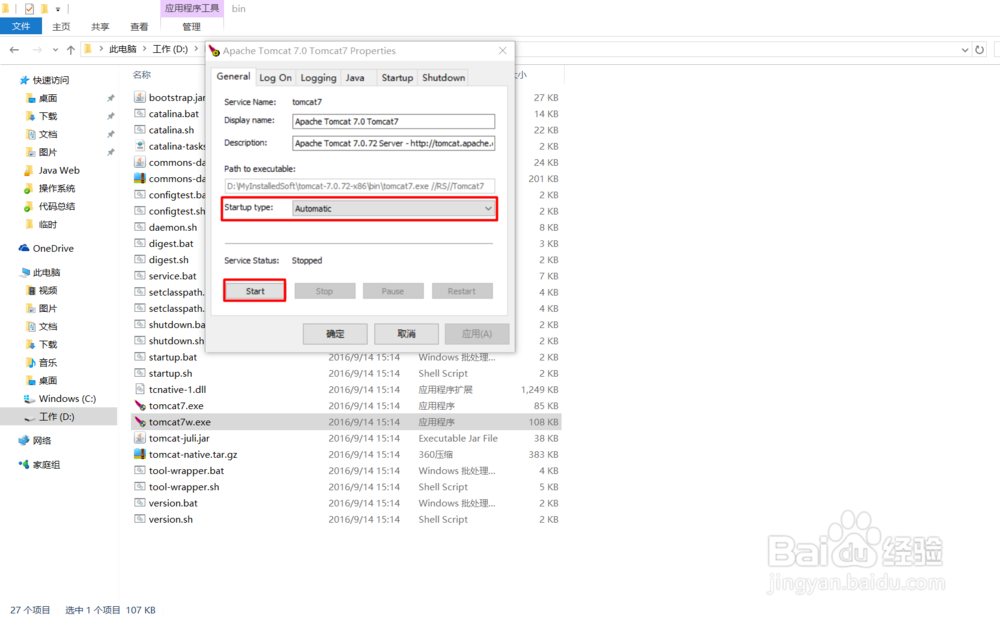Open the Startup type dropdown
Screen dimensions: 1000x617
coord(393,209)
